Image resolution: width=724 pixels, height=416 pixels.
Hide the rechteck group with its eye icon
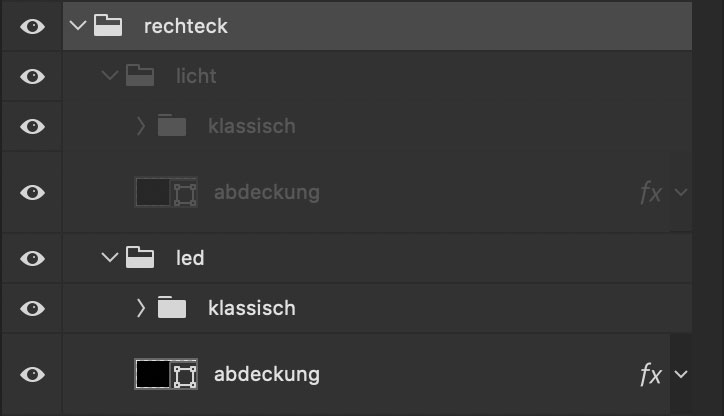32,26
